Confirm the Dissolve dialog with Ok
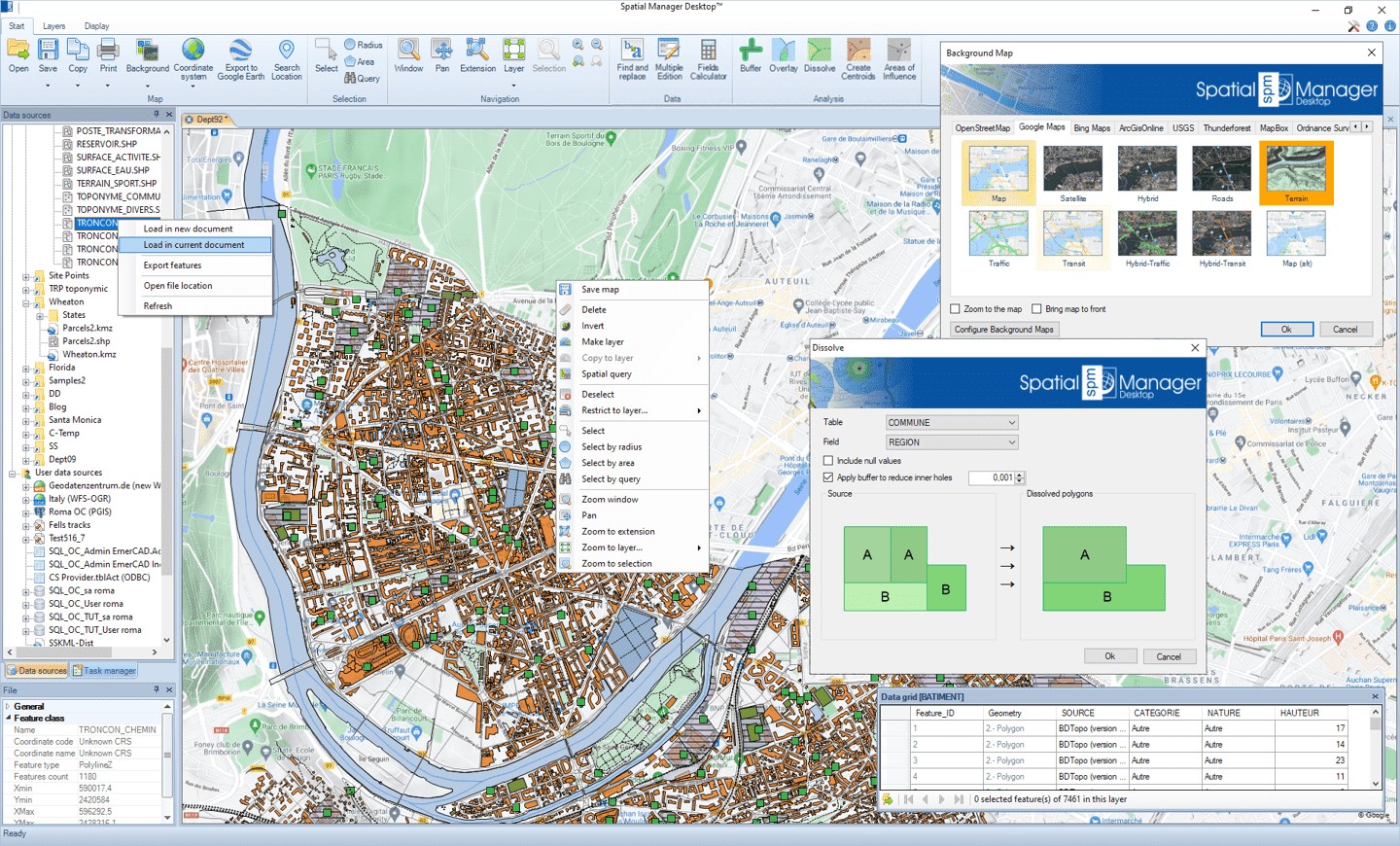 click(x=1110, y=655)
